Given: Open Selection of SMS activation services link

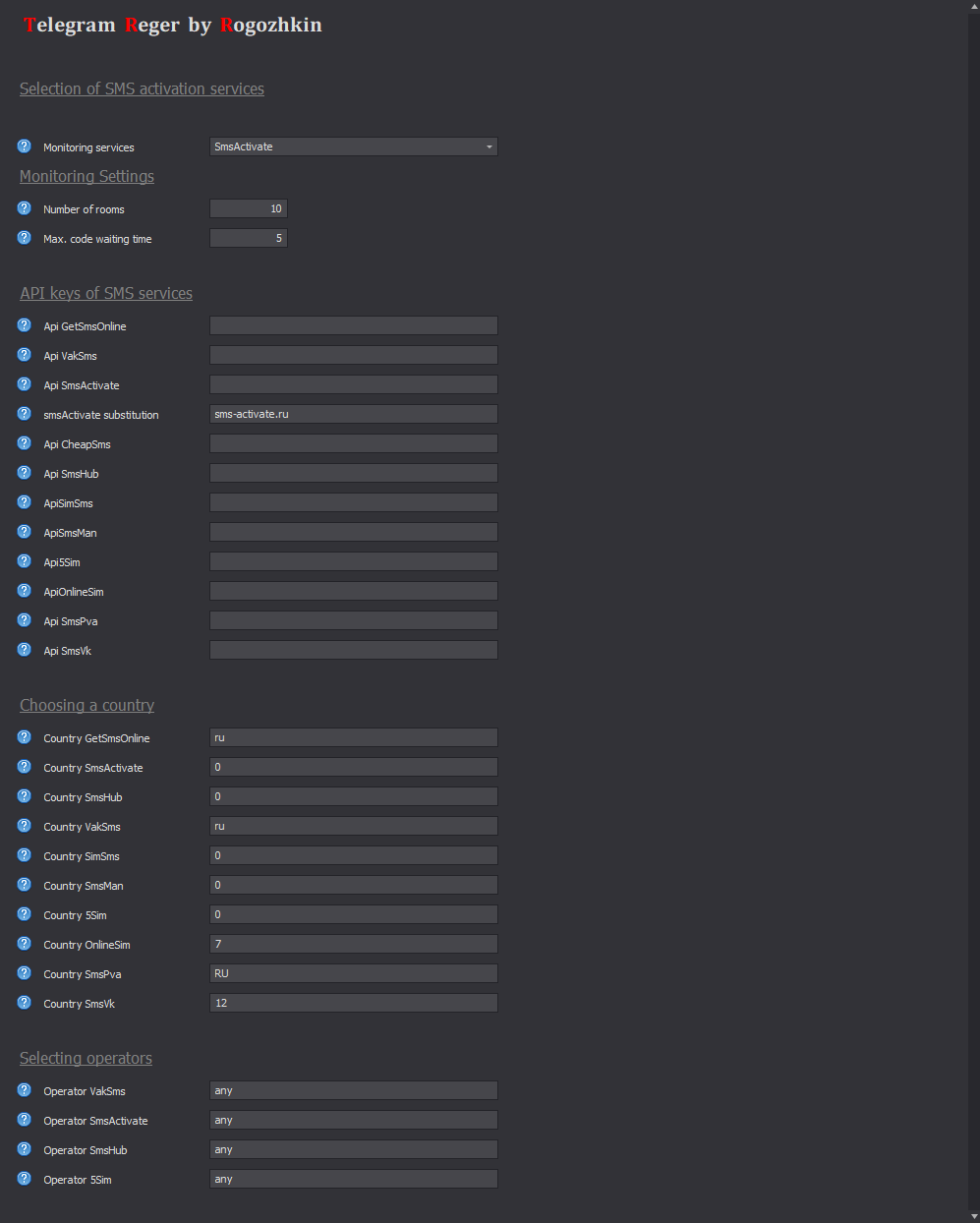Looking at the screenshot, I should [x=142, y=88].
